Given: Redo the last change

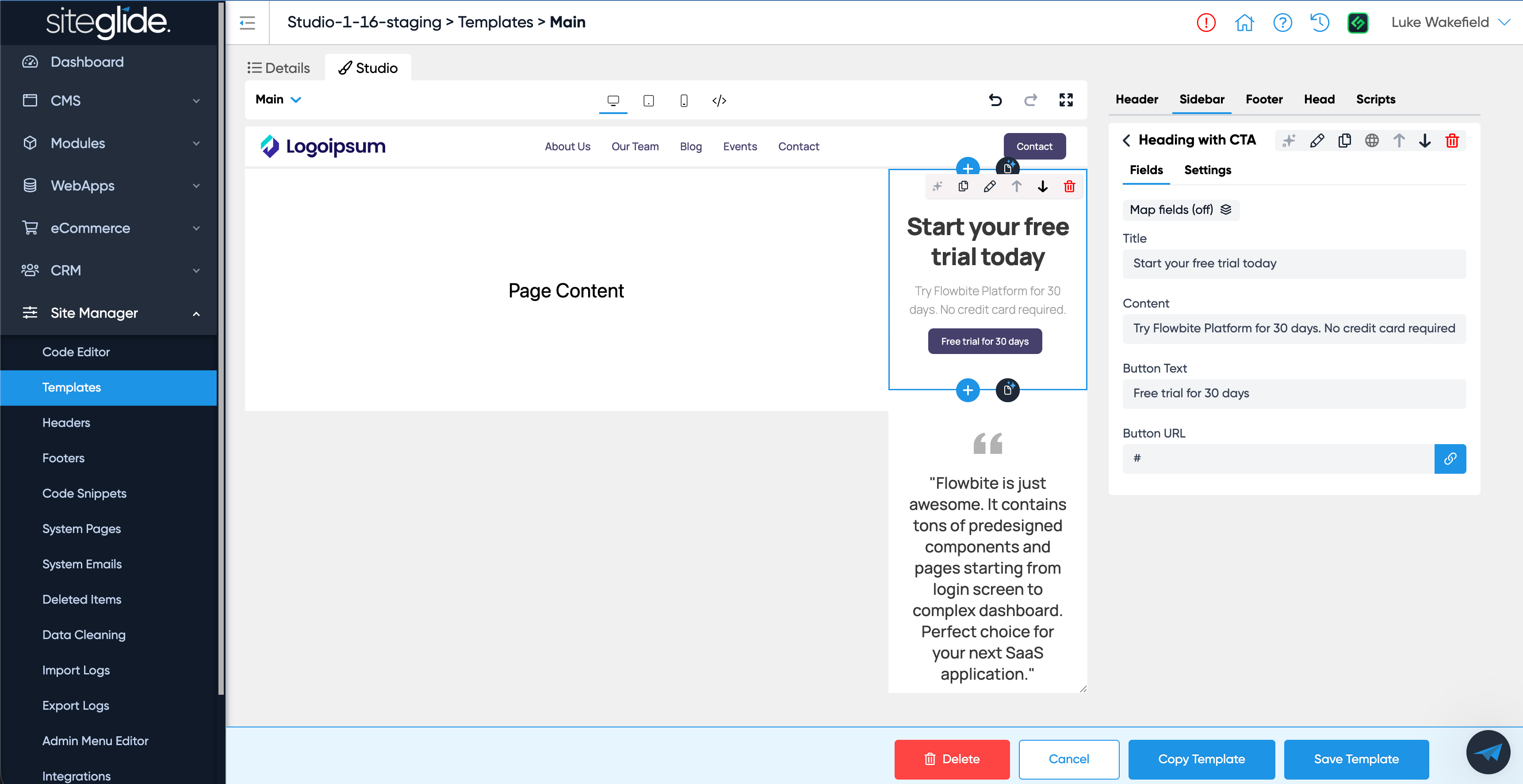Looking at the screenshot, I should pos(1030,100).
